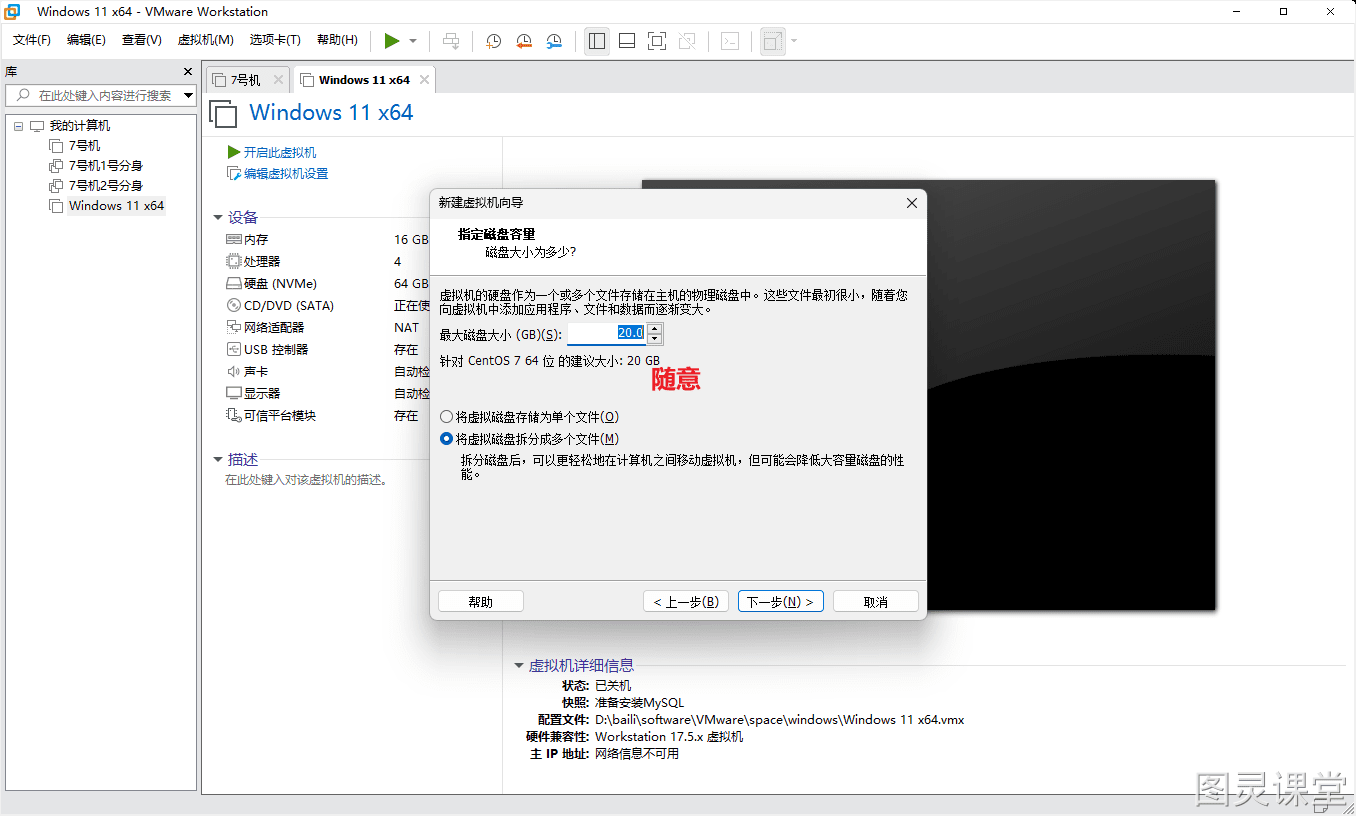This screenshot has height=816, width=1356.
Task: Click the library search input field
Action: tap(94, 95)
